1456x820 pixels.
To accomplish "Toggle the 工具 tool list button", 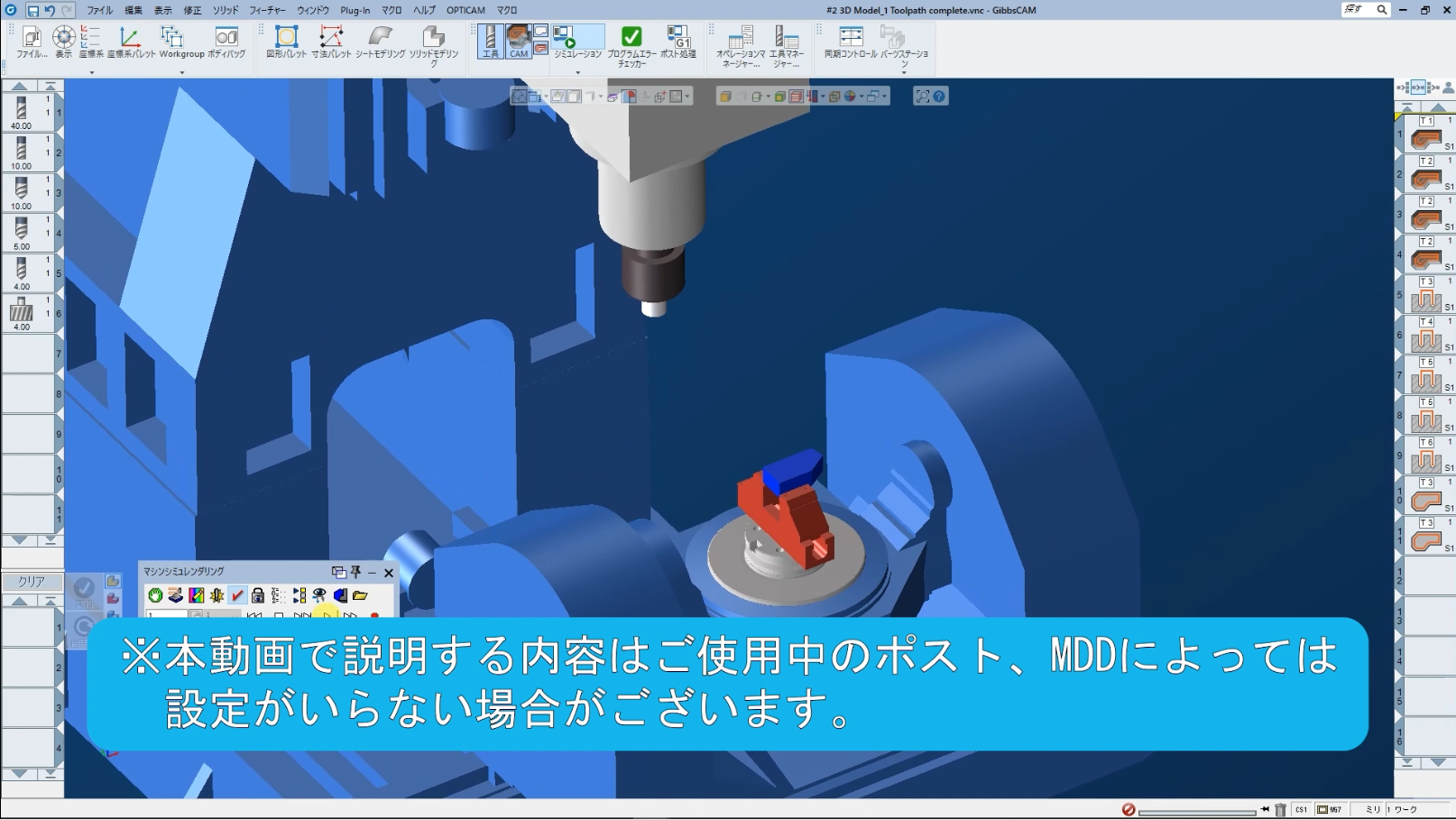I will (x=490, y=41).
